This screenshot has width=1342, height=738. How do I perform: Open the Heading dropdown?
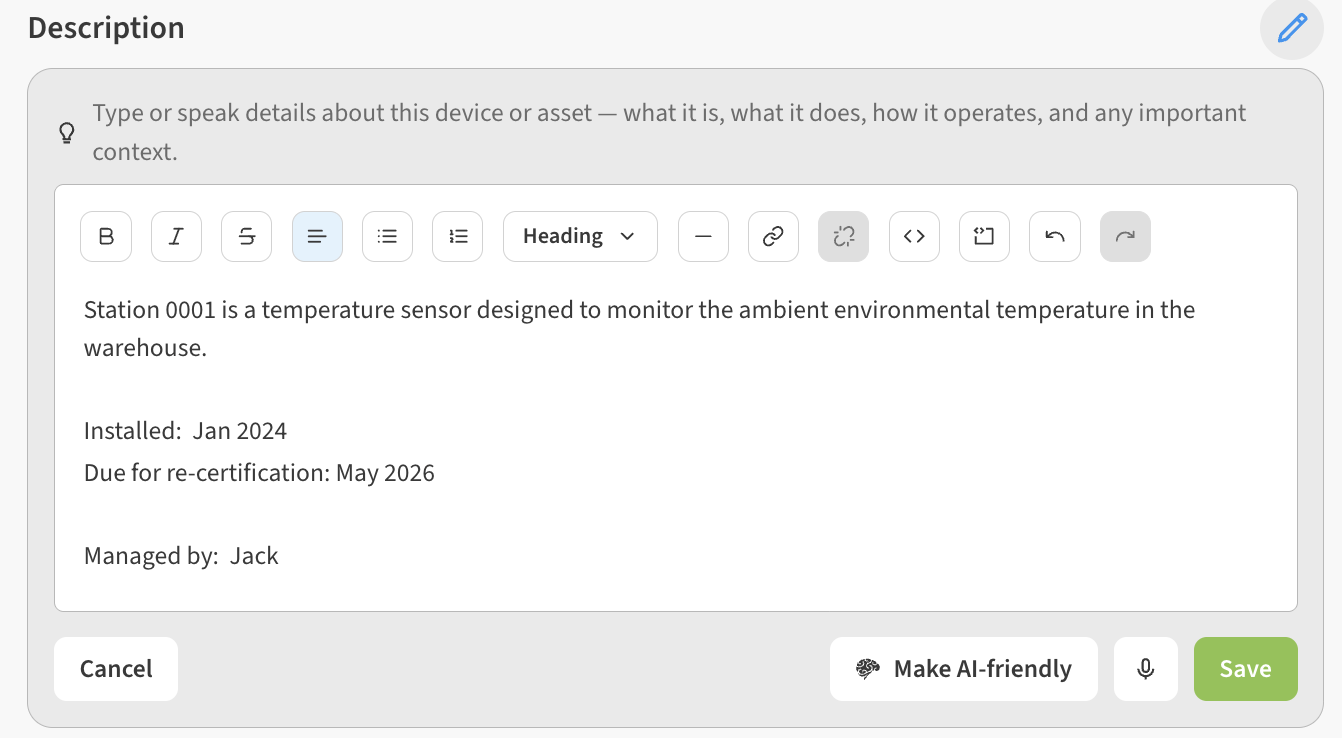click(x=580, y=237)
